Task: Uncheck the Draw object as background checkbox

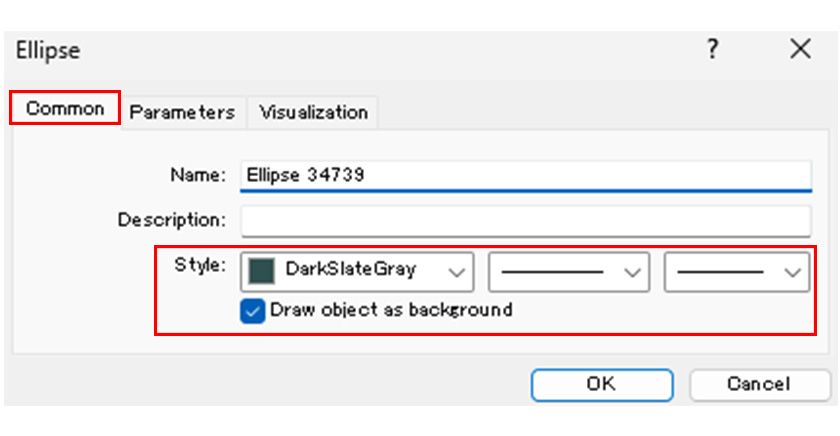Action: (253, 311)
